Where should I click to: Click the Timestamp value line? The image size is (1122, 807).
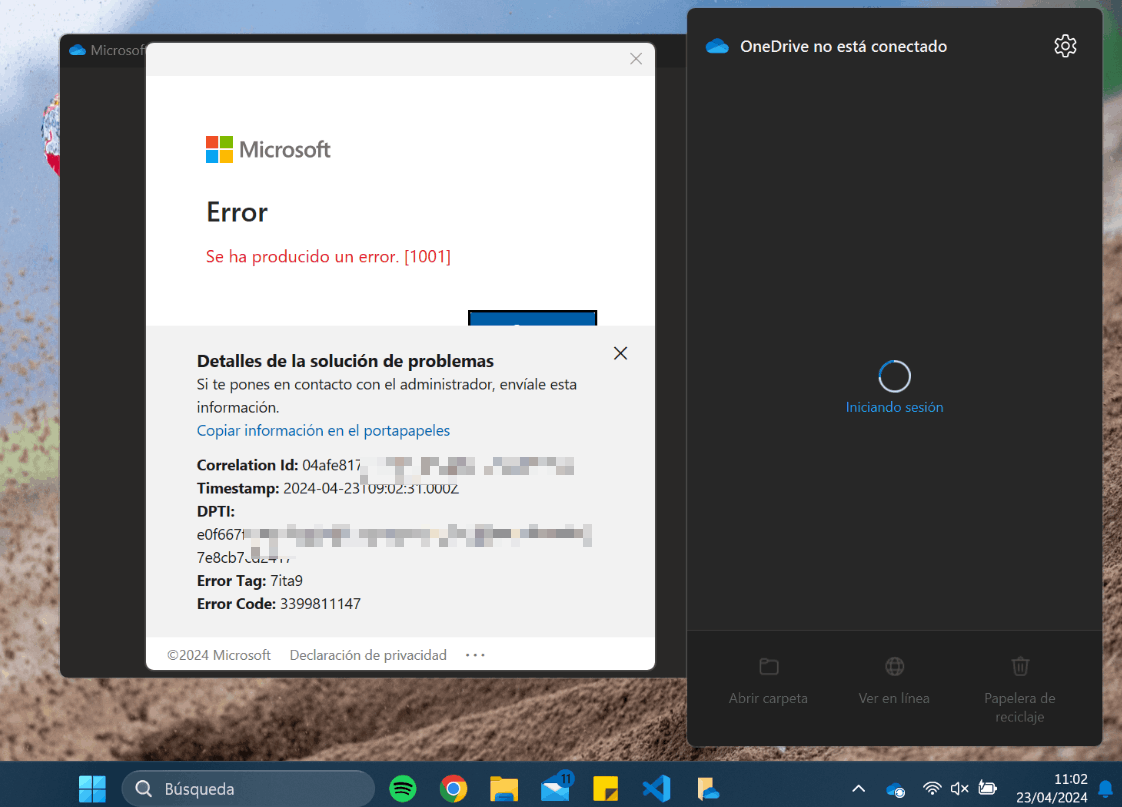pyautogui.click(x=328, y=489)
